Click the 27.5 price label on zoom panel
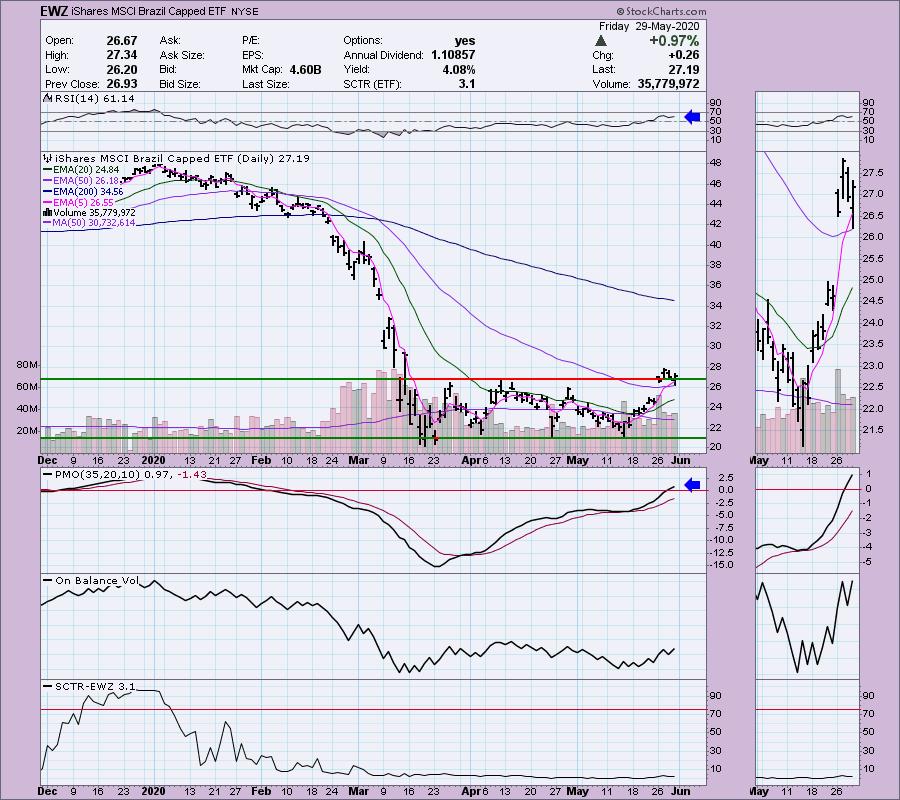 (872, 173)
